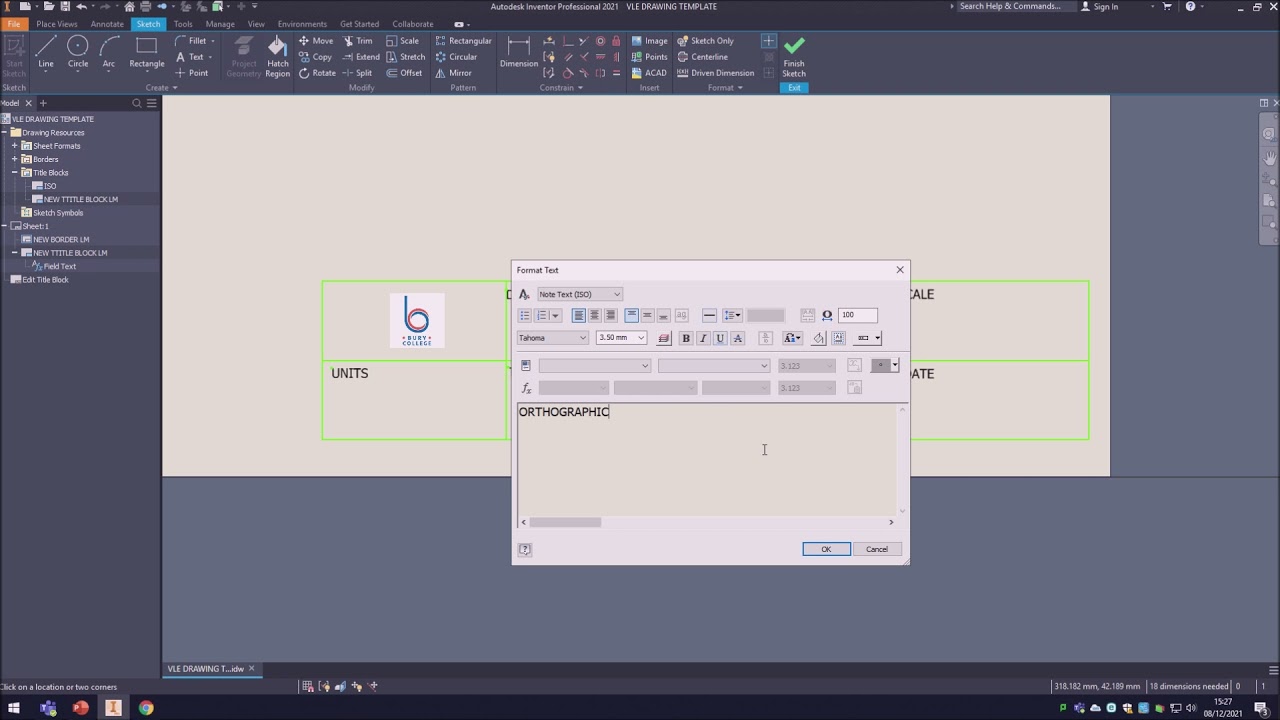Insert an Image from the Insert panel
1280x720 pixels.
pyautogui.click(x=648, y=41)
